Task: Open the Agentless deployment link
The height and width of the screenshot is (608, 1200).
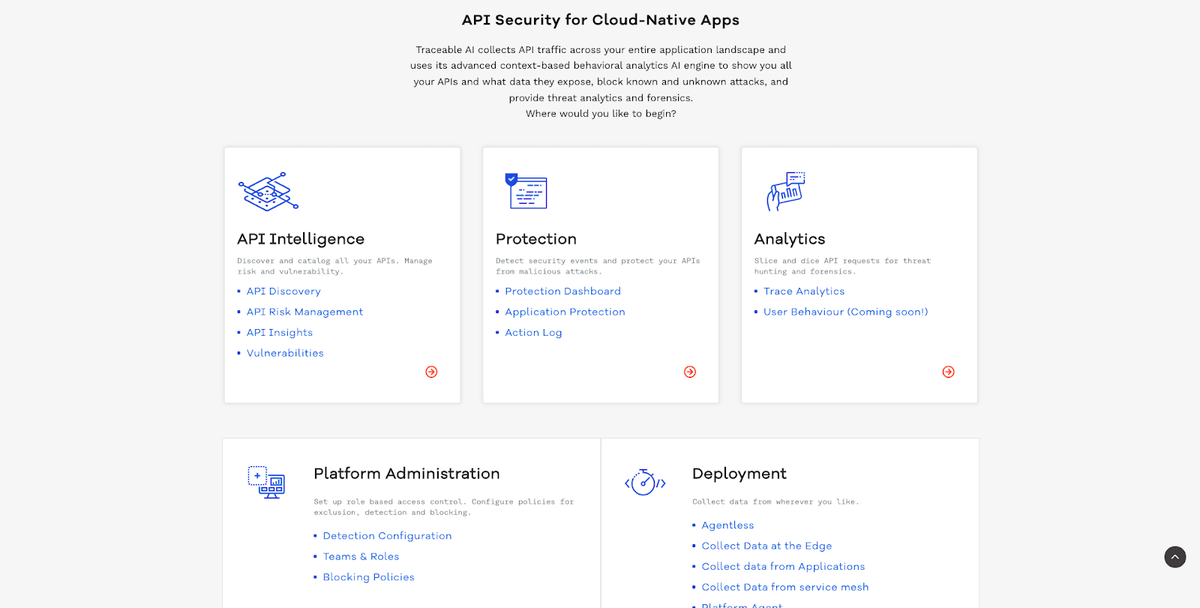Action: coord(727,524)
